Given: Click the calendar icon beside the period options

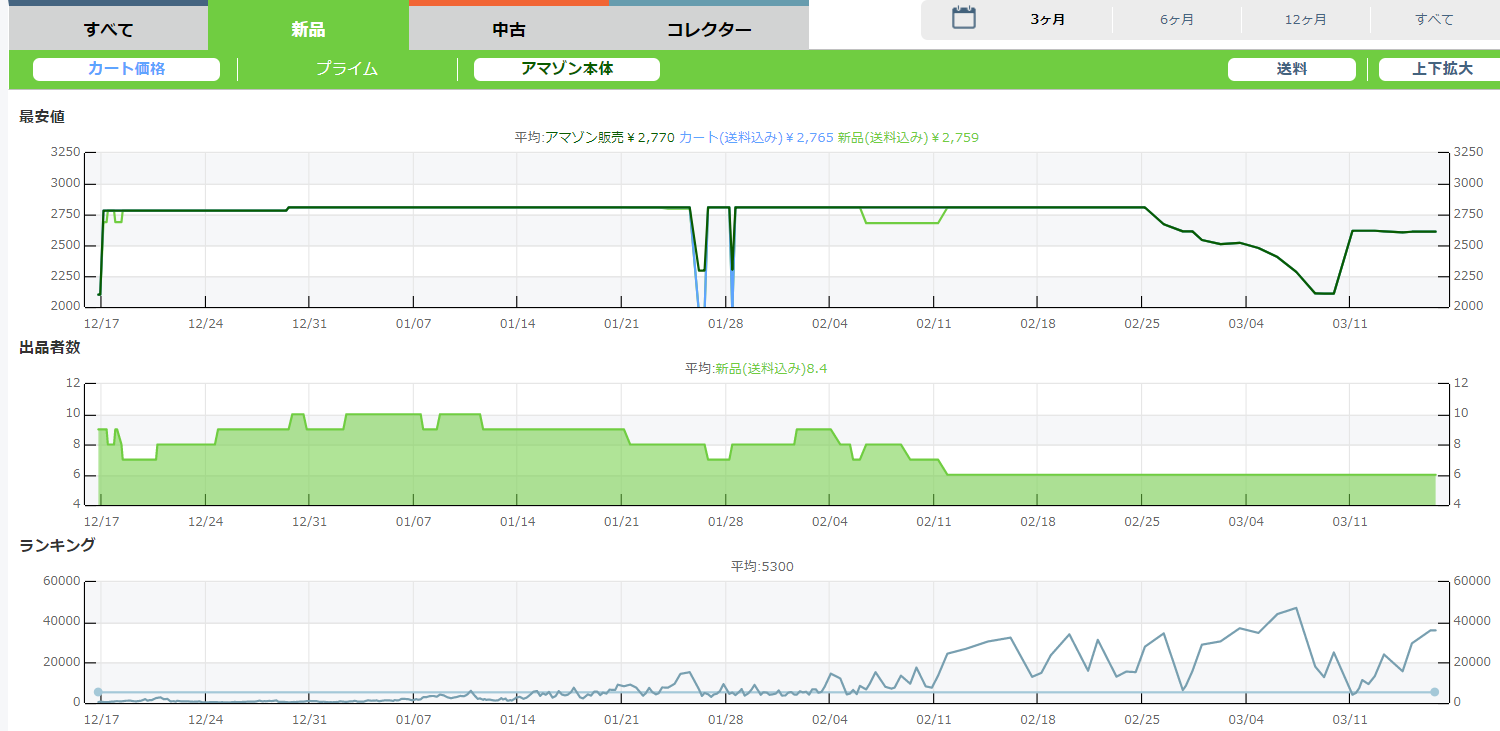Looking at the screenshot, I should [963, 18].
